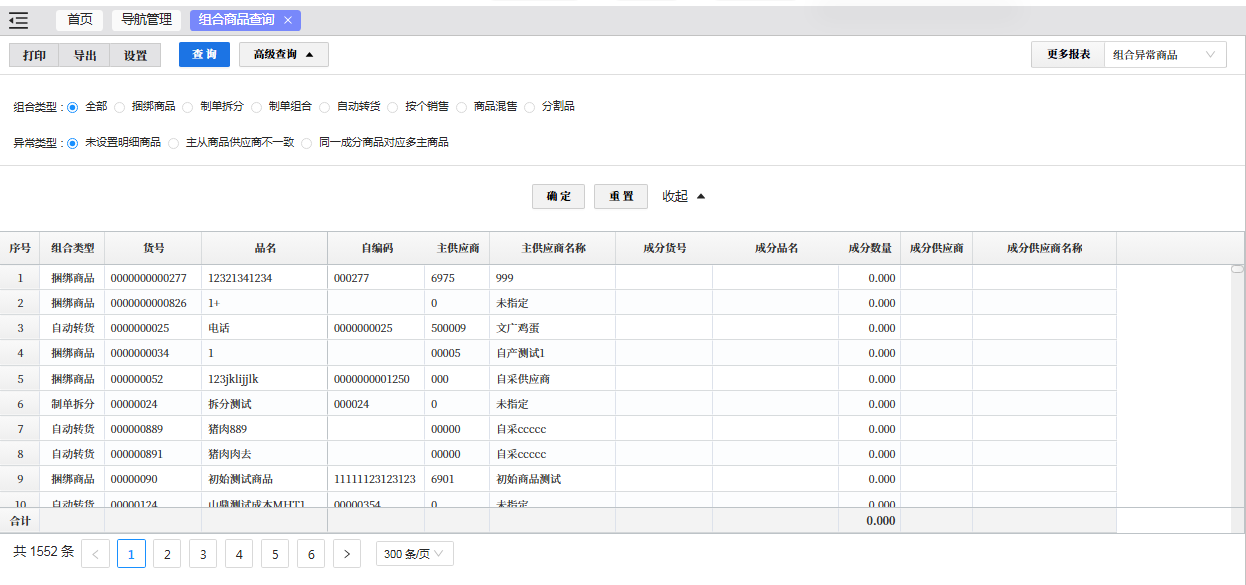Image resolution: width=1246 pixels, height=585 pixels.
Task: Jump to page 6 of results
Action: tap(311, 553)
